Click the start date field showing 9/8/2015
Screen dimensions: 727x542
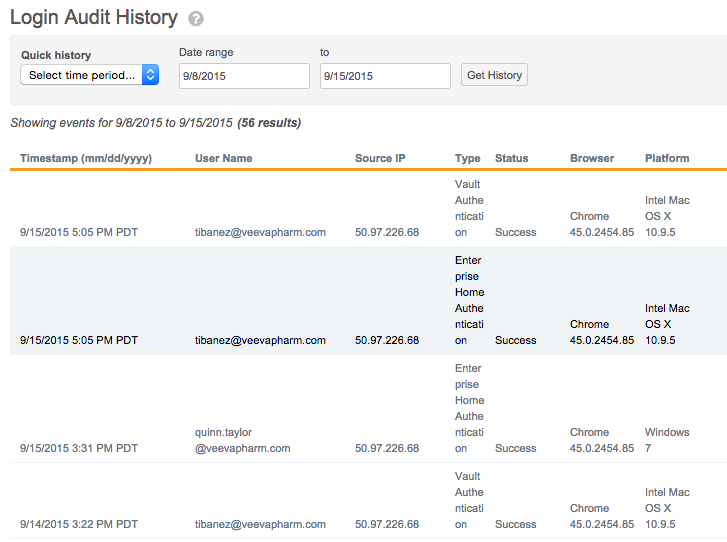(x=244, y=76)
